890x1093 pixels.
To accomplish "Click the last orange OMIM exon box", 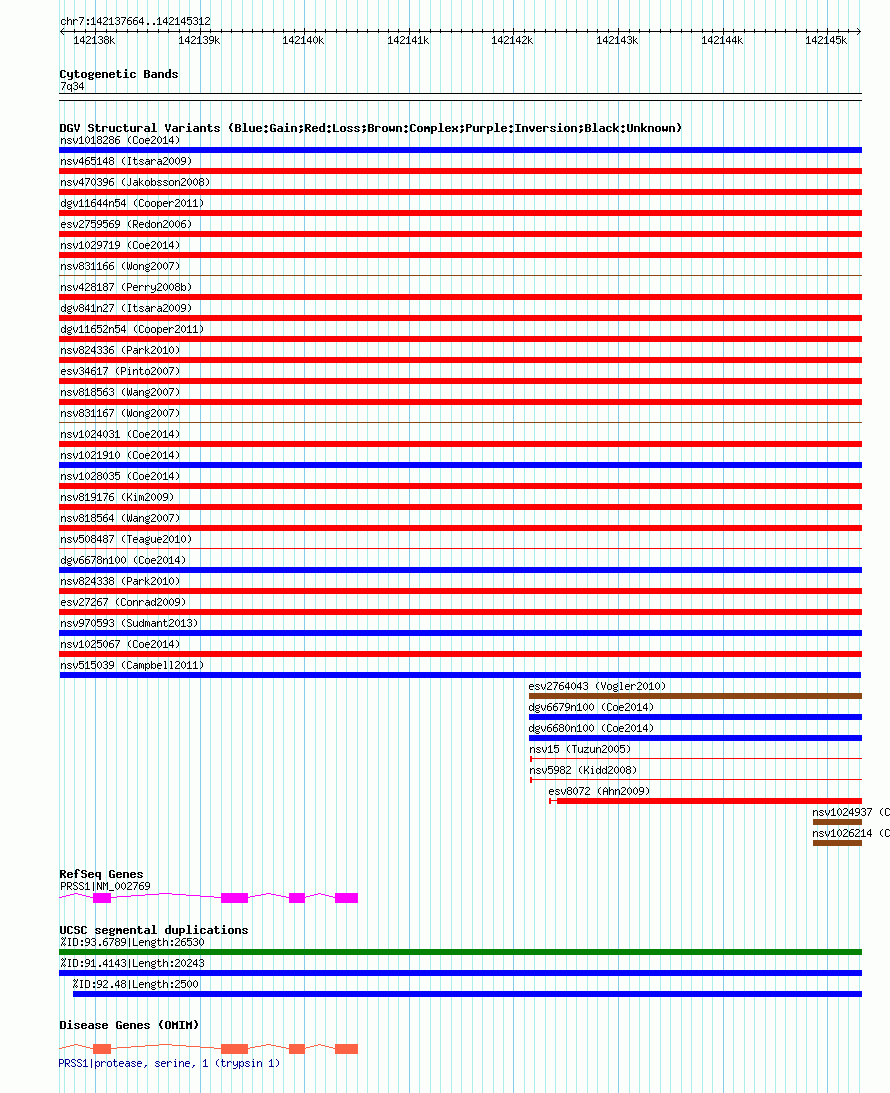I will click(x=346, y=1048).
